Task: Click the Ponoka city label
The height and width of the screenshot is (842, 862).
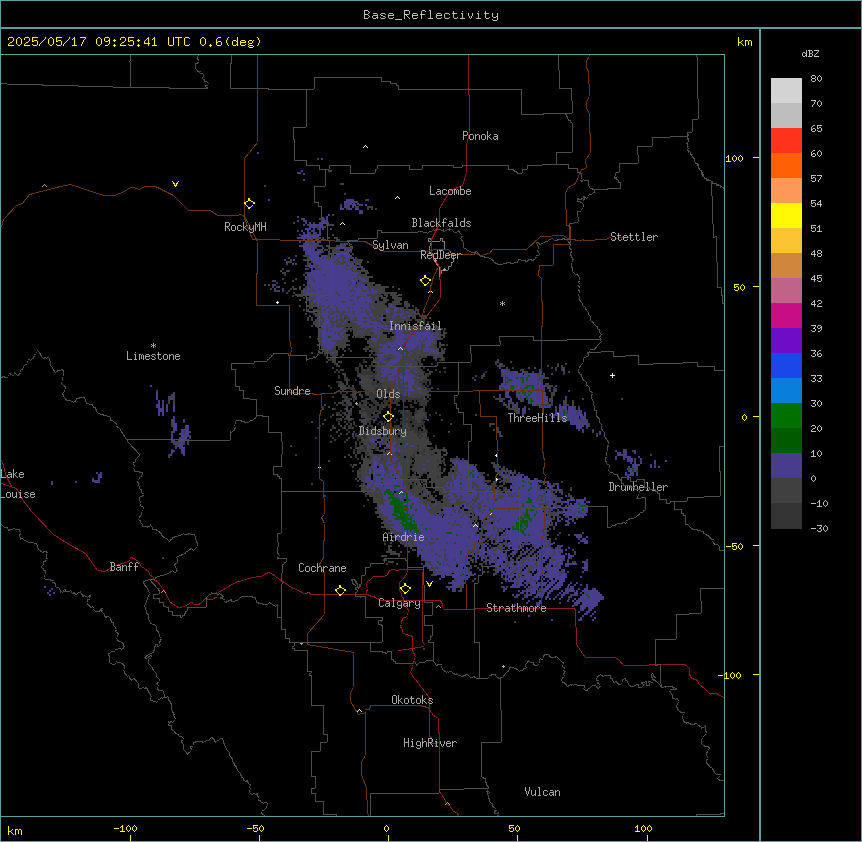Action: (480, 136)
